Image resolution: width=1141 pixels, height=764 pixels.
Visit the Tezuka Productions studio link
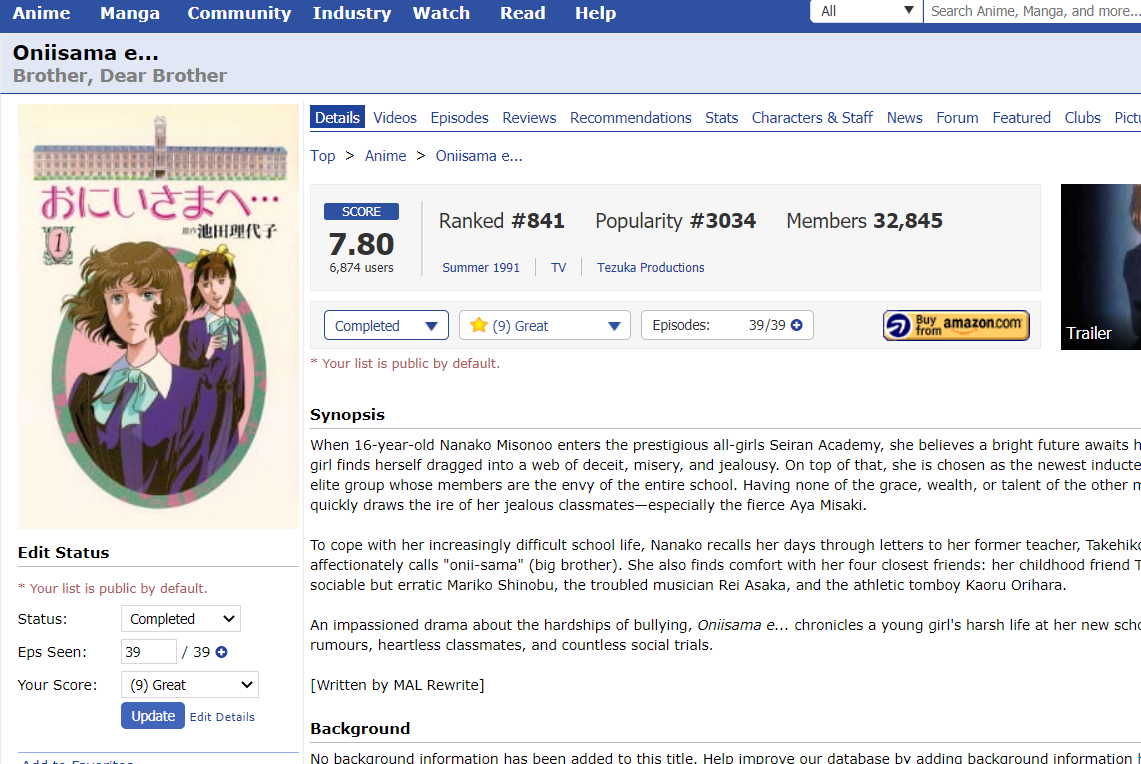(x=650, y=268)
